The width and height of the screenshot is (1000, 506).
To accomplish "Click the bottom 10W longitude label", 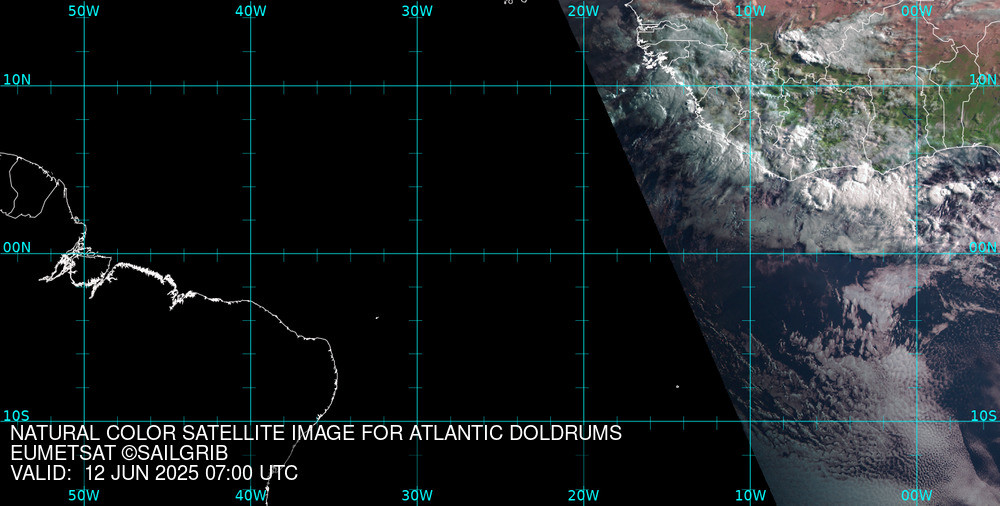I will [751, 496].
